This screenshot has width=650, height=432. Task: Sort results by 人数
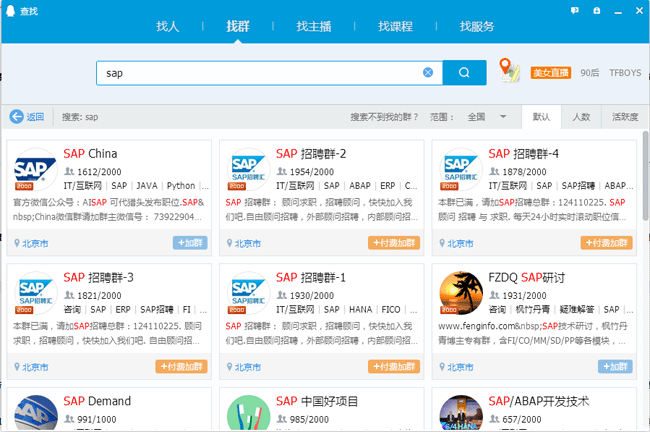coord(580,117)
